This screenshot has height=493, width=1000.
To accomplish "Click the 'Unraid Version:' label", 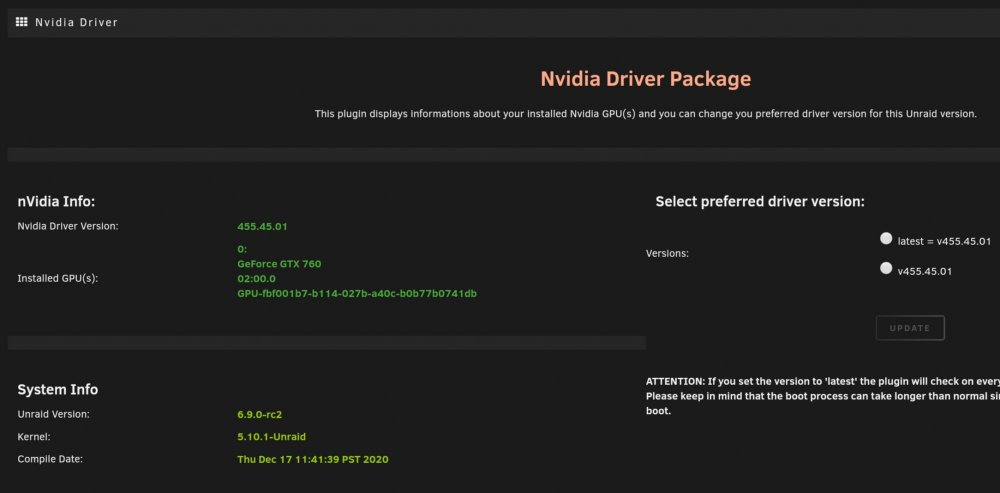I will click(x=54, y=414).
